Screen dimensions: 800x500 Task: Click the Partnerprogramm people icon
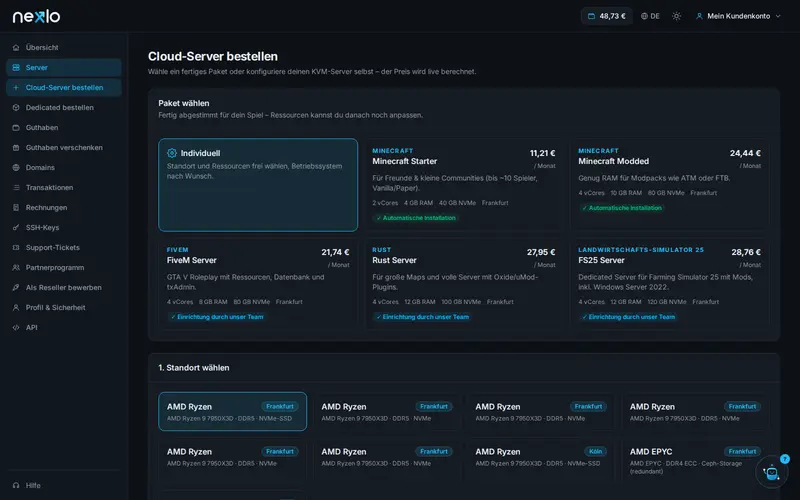tap(16, 267)
